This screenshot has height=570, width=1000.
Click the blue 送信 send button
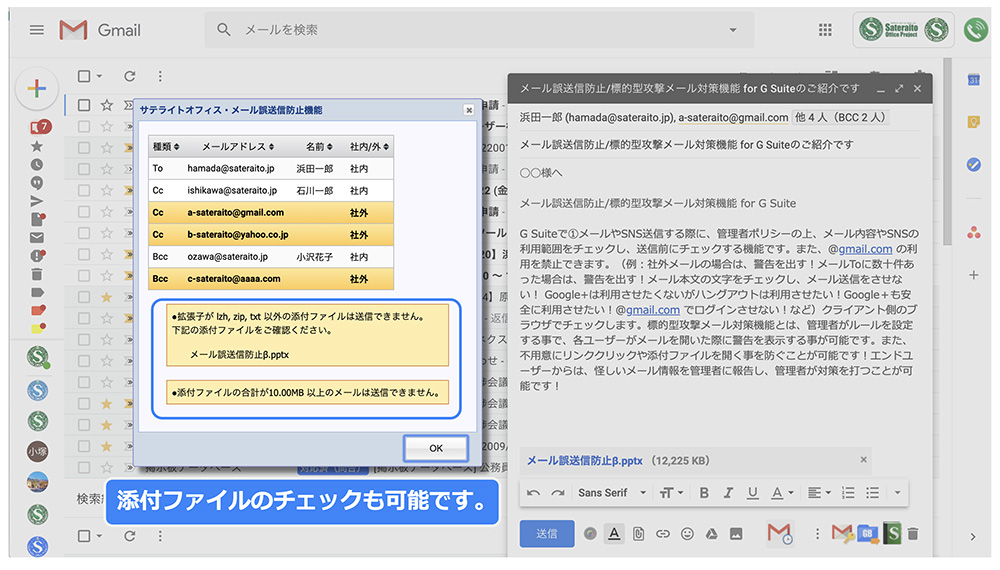coord(546,534)
